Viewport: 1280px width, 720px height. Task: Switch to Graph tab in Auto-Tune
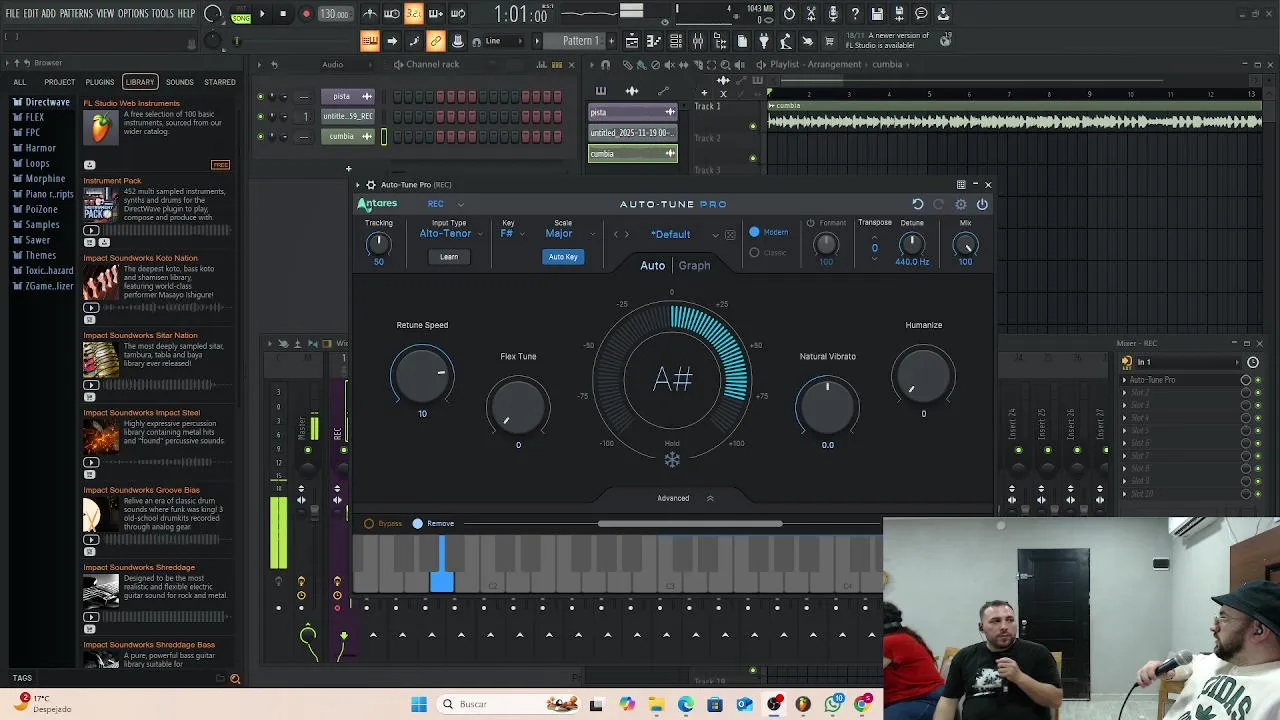coord(694,266)
